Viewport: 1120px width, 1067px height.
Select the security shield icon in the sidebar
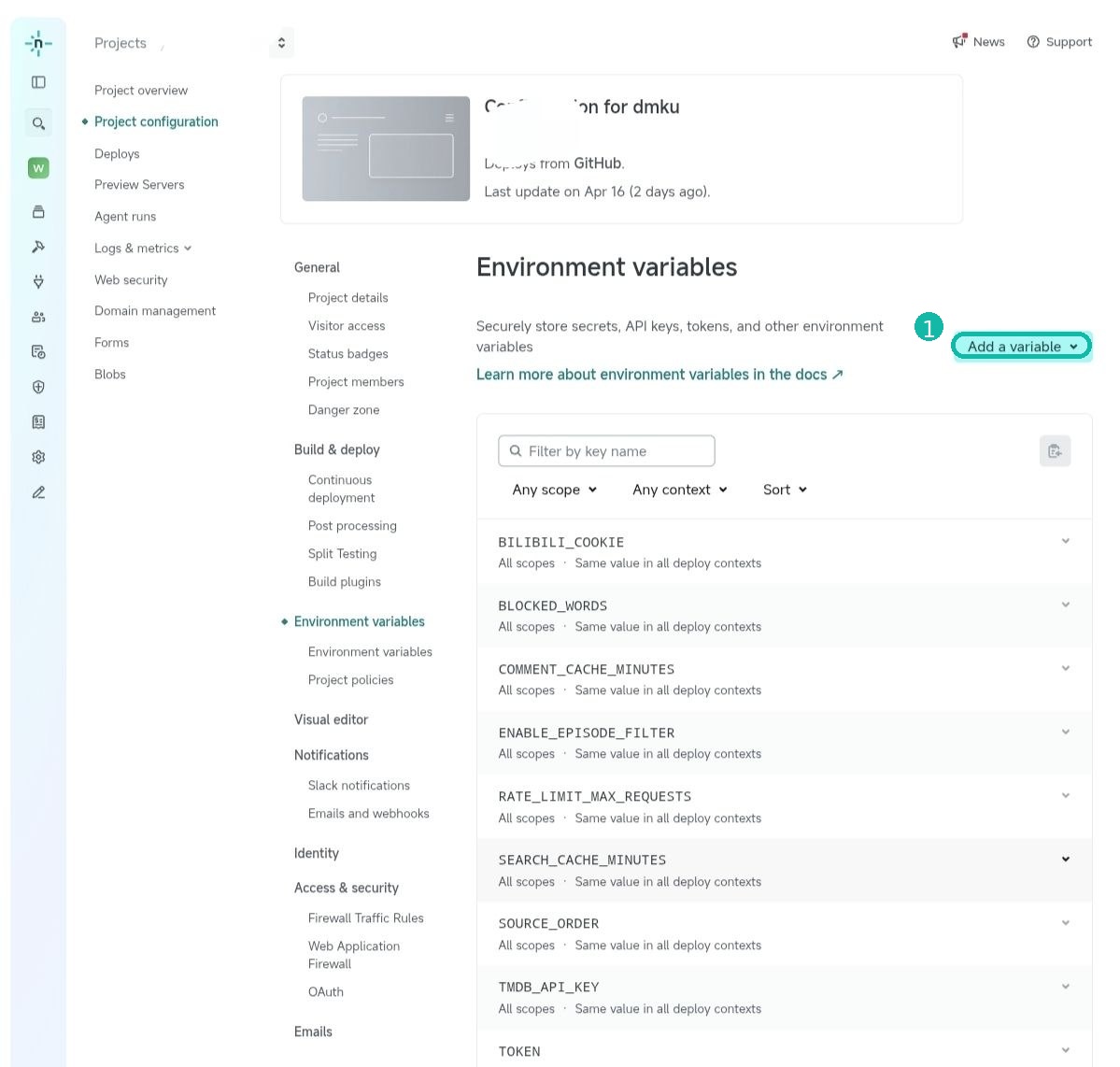38,386
